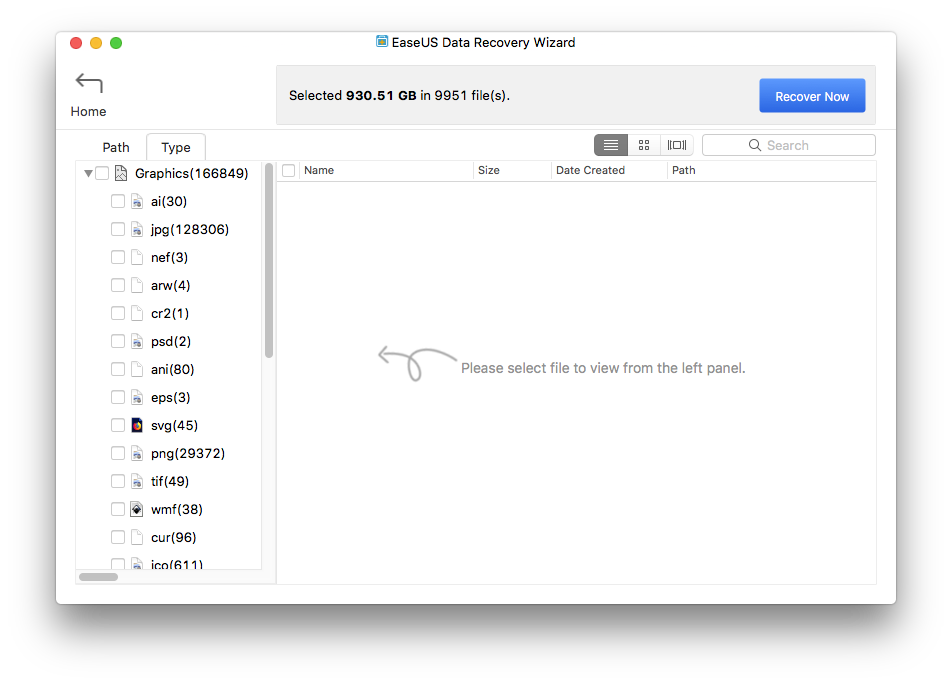The height and width of the screenshot is (684, 952).
Task: Click the tif file type icon
Action: coord(137,481)
